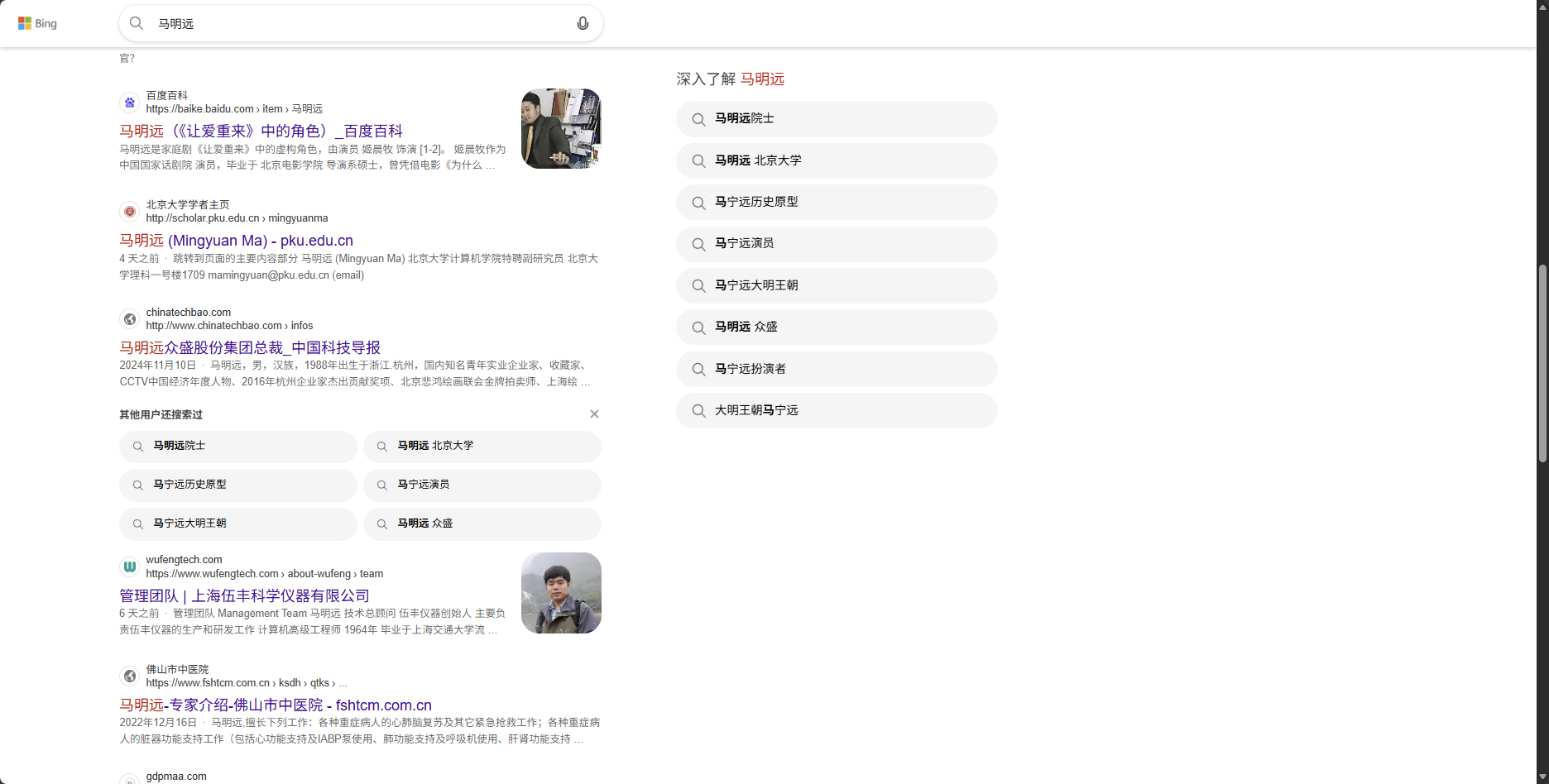Click the wufengtech.com about-wufeng › team URL

coord(265,574)
